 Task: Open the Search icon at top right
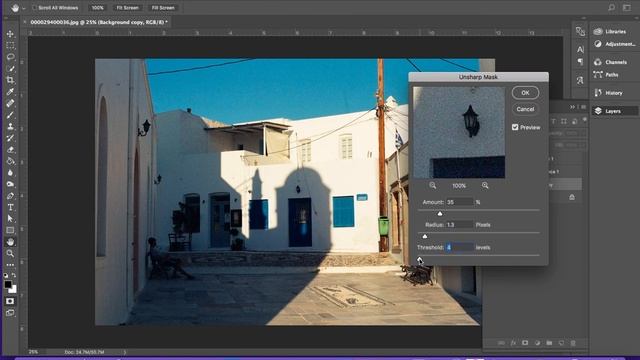611,7
